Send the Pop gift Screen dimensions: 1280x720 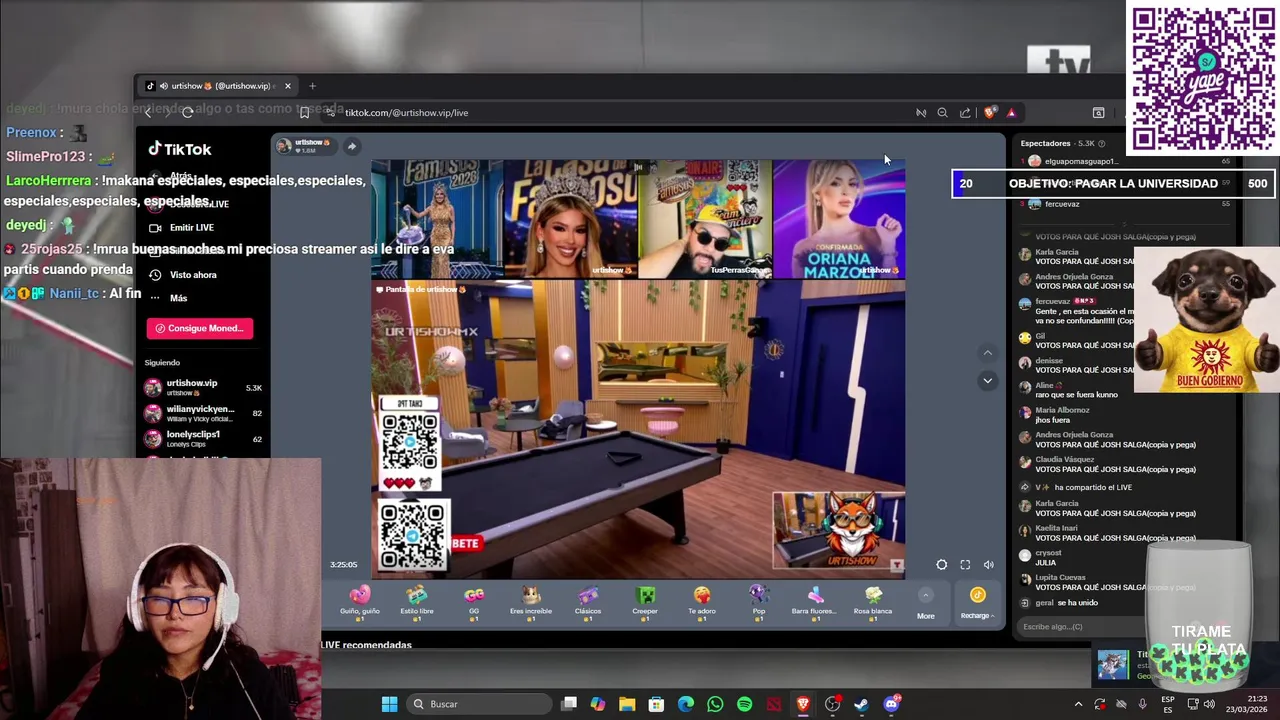(x=759, y=602)
